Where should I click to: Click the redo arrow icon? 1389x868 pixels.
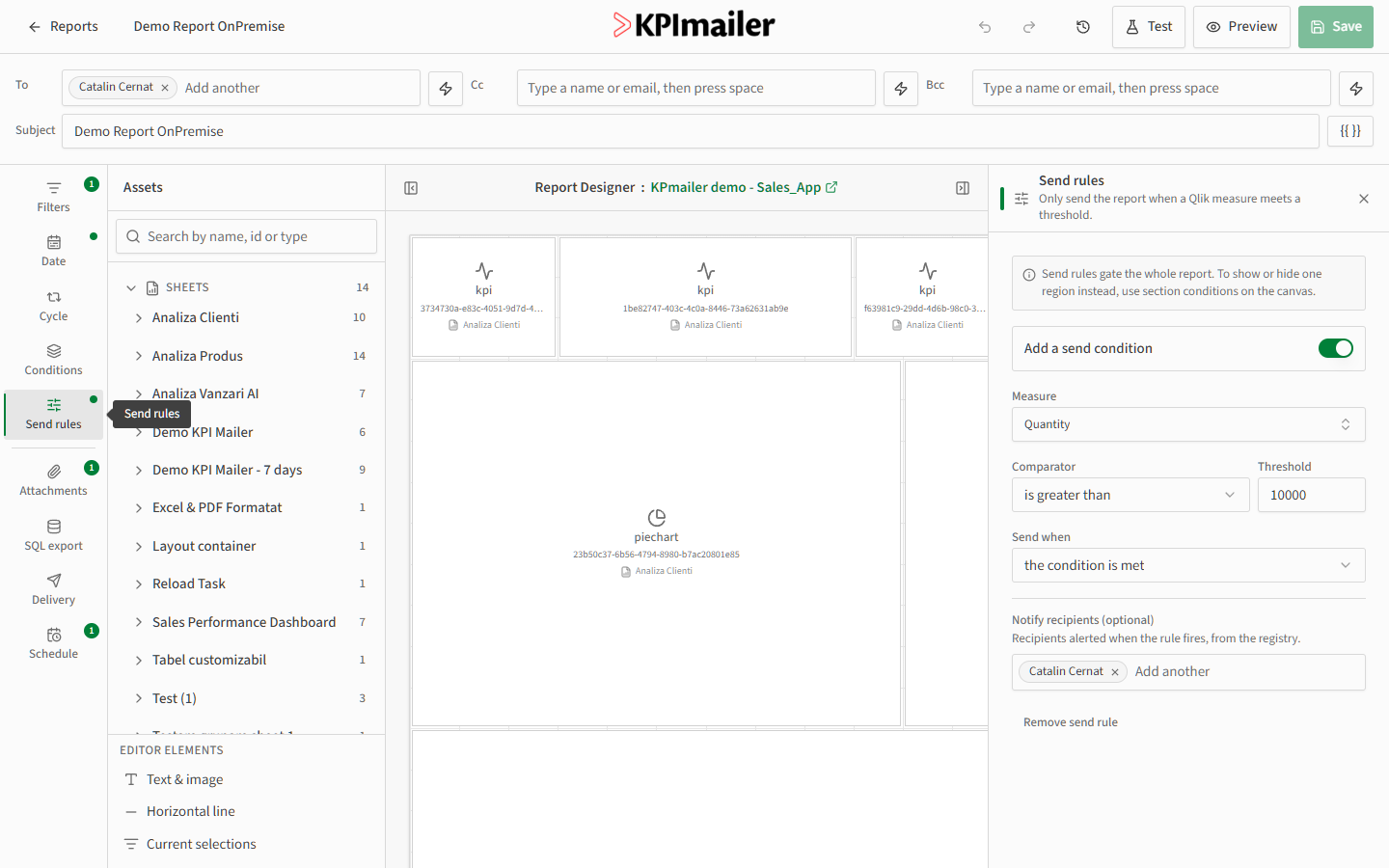click(x=1029, y=27)
